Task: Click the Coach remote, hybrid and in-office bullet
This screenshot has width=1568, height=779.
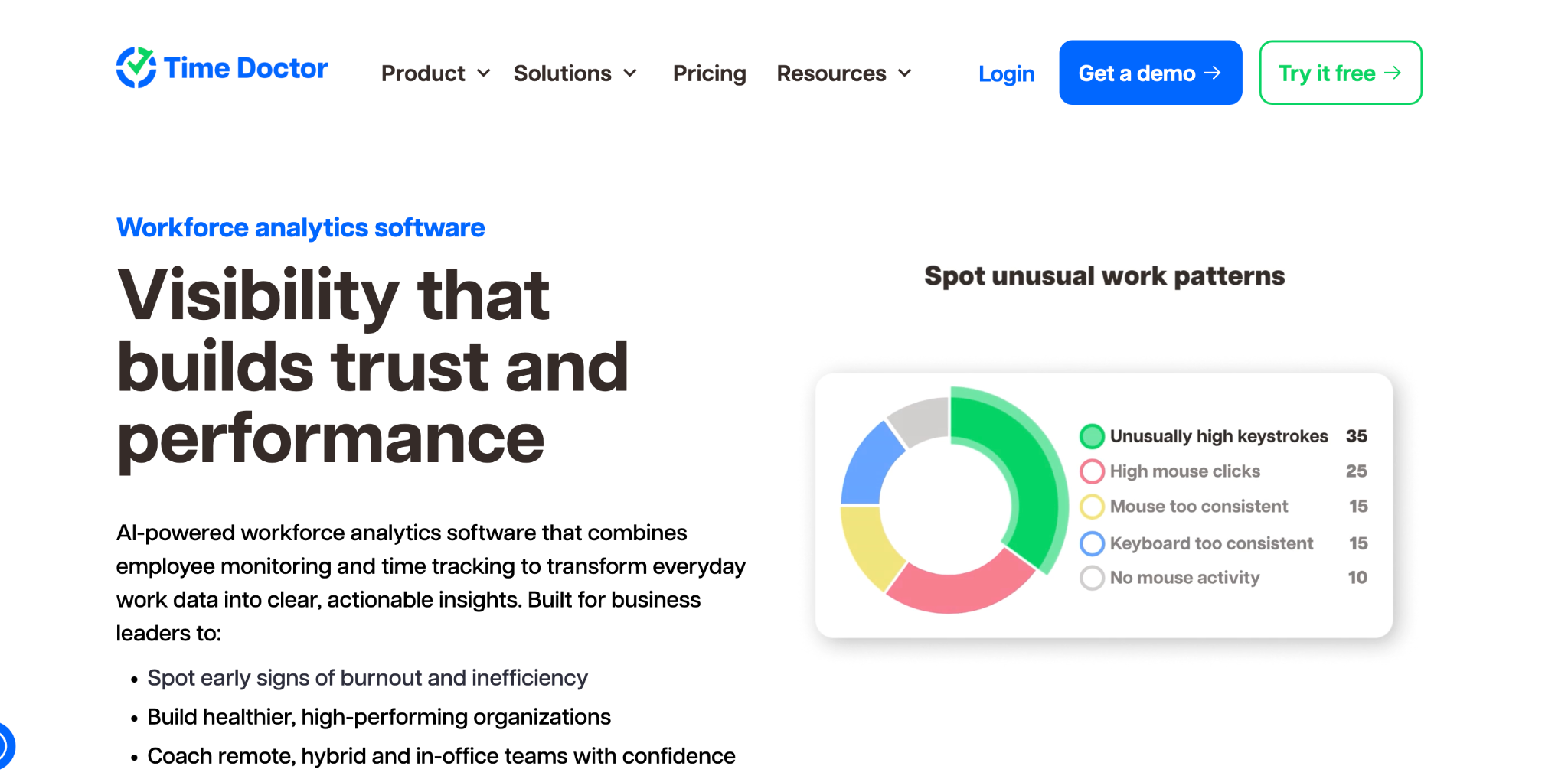Action: pos(441,756)
